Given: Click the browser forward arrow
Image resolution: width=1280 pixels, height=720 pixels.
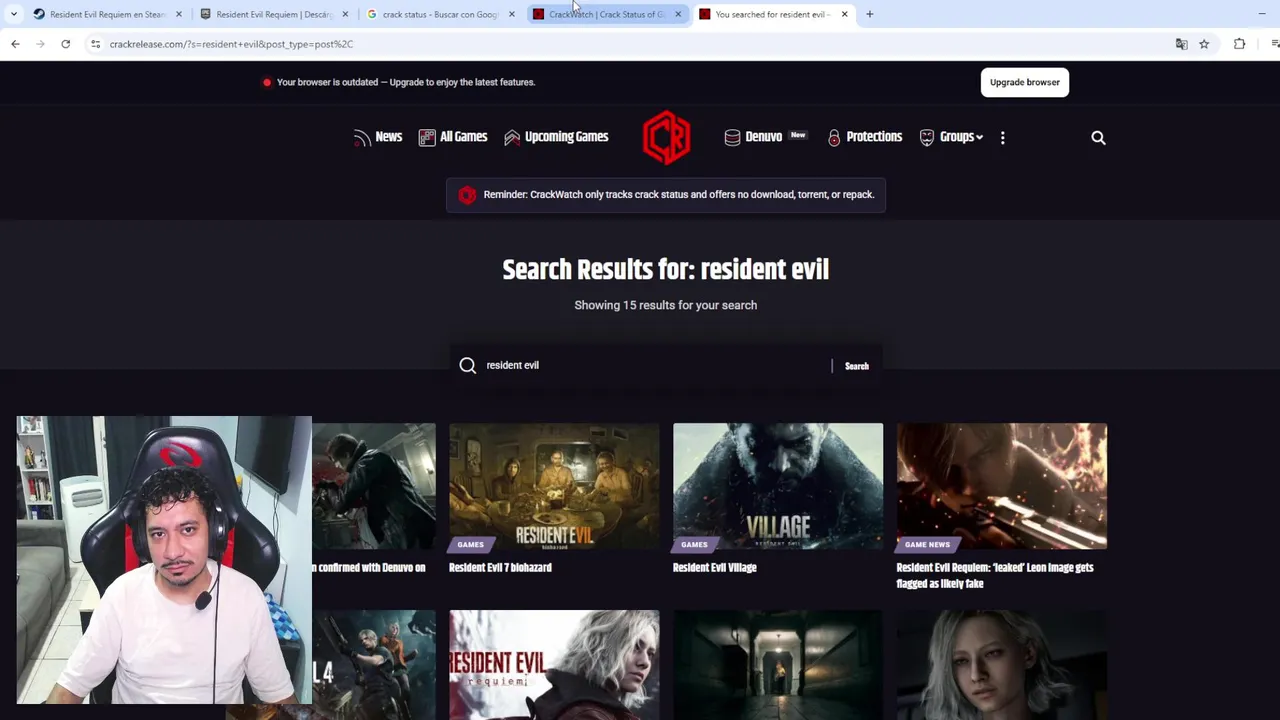Looking at the screenshot, I should [x=40, y=44].
